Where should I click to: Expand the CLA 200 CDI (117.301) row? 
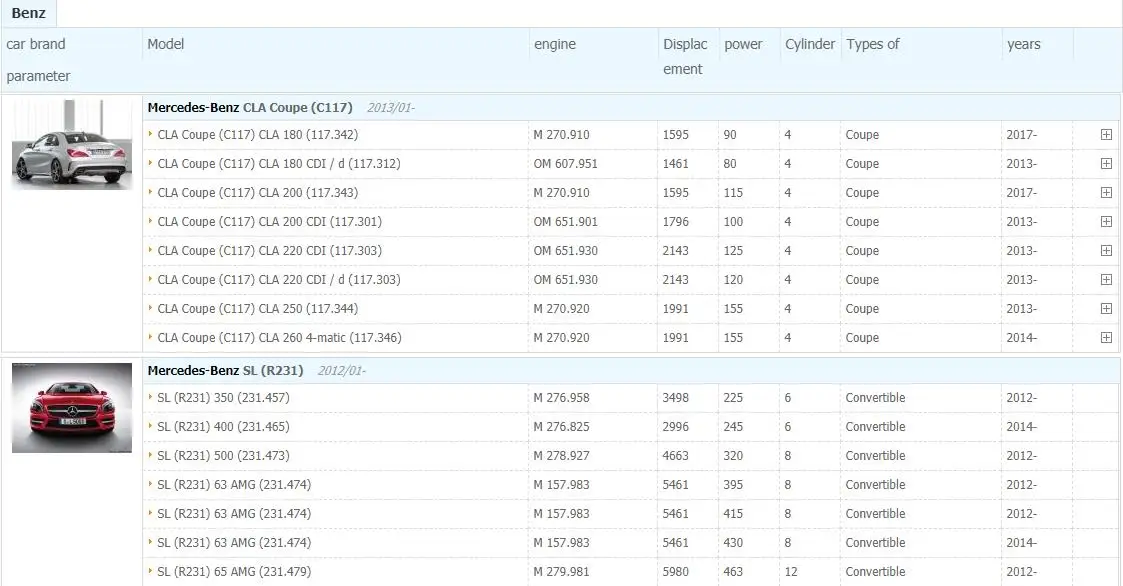click(1106, 221)
